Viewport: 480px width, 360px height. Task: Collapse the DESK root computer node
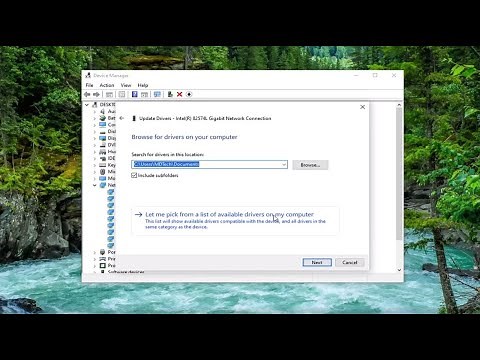tap(87, 105)
